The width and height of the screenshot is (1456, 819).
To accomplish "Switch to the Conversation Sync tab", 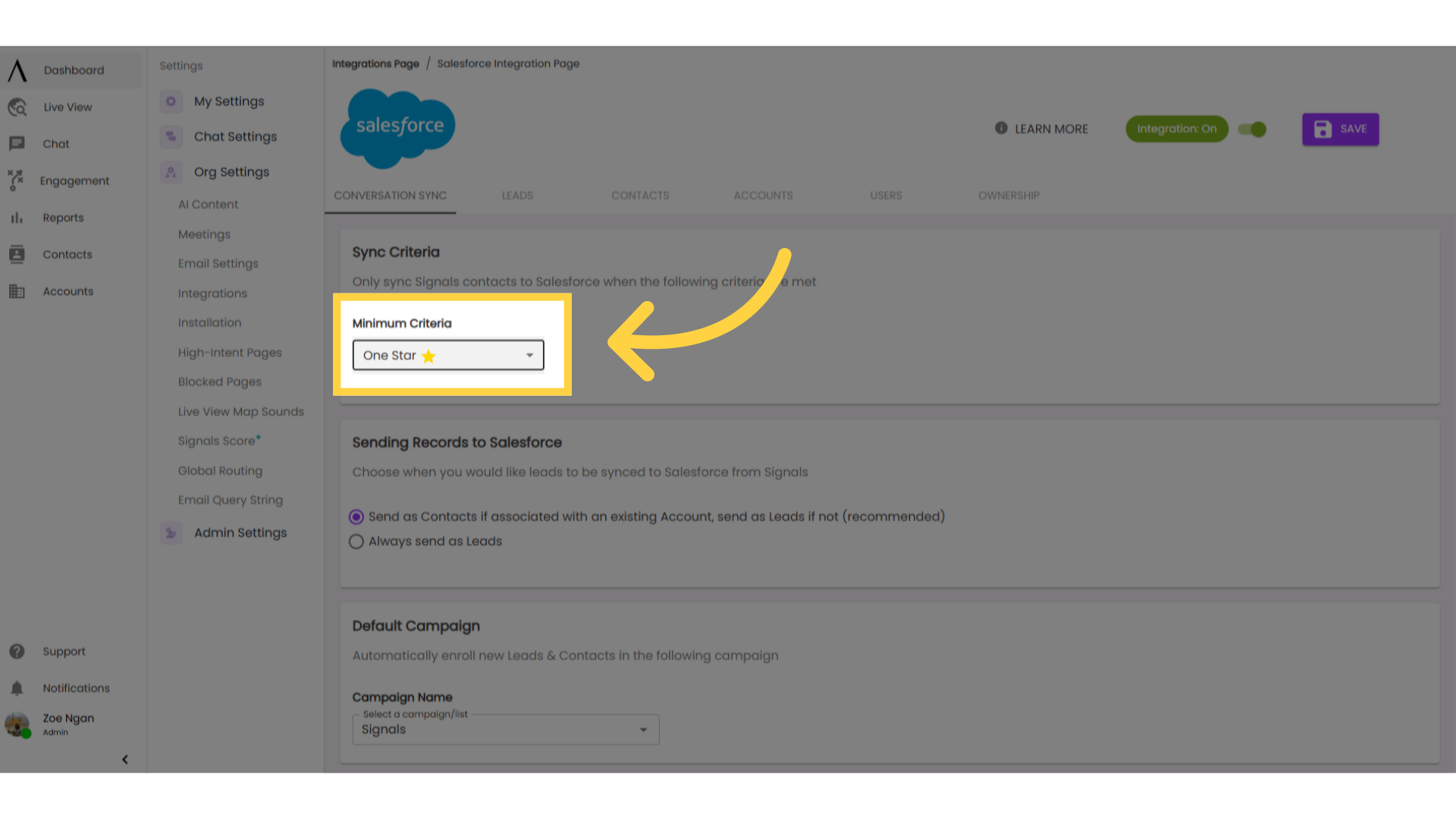I will click(x=390, y=196).
